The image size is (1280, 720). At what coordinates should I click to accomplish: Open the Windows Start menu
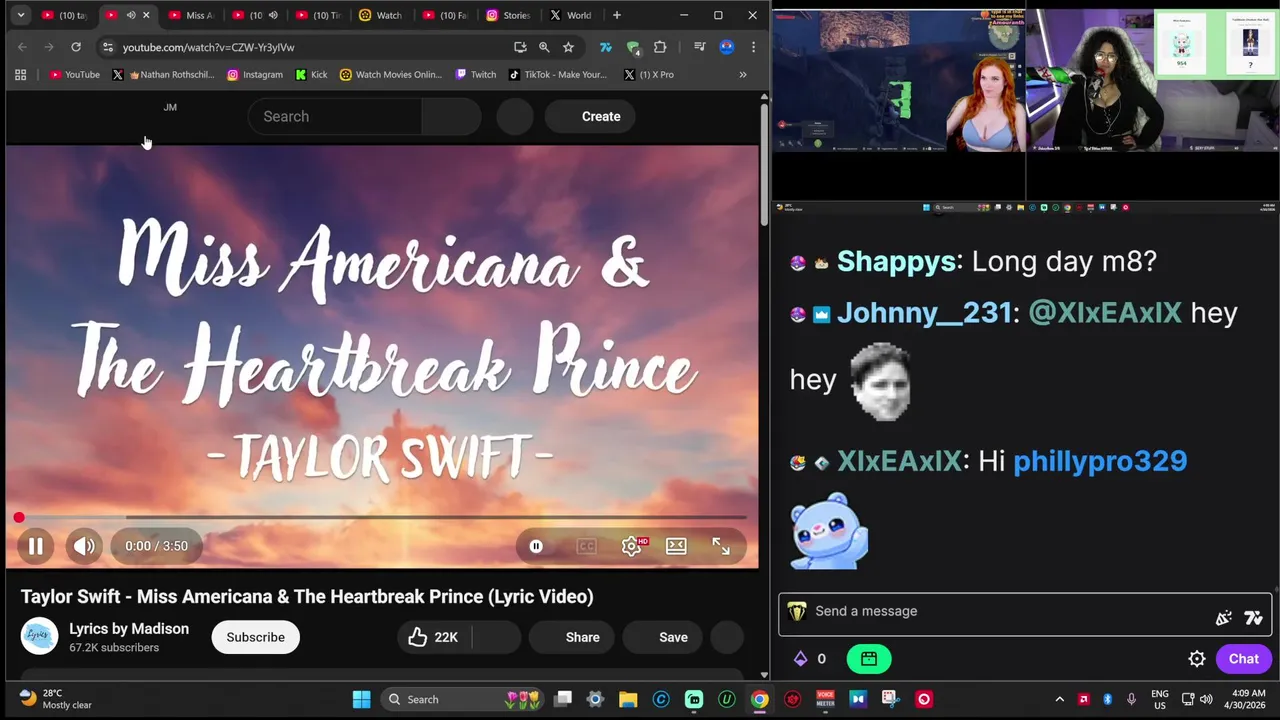point(361,699)
